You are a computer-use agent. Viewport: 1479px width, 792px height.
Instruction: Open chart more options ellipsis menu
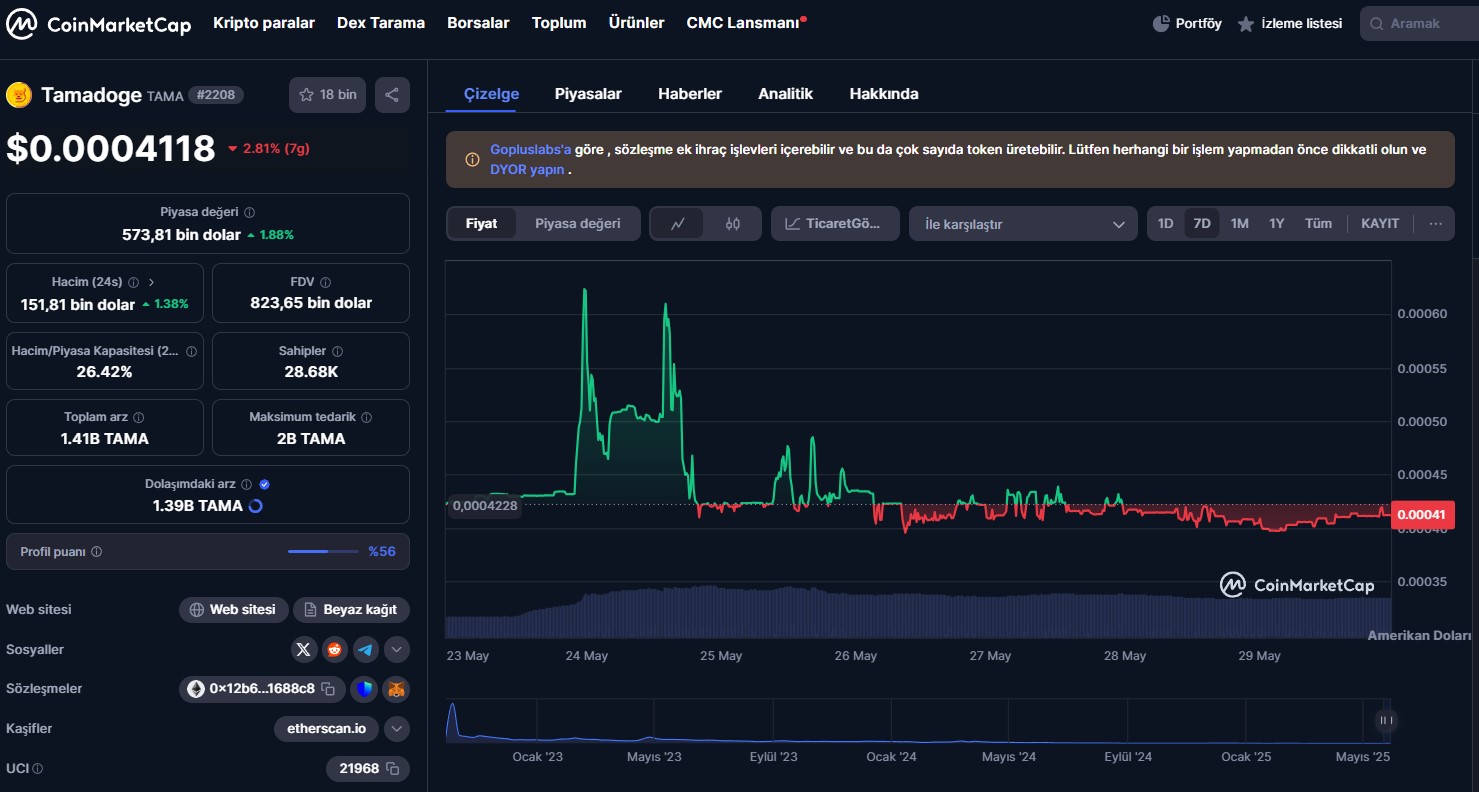pyautogui.click(x=1436, y=223)
